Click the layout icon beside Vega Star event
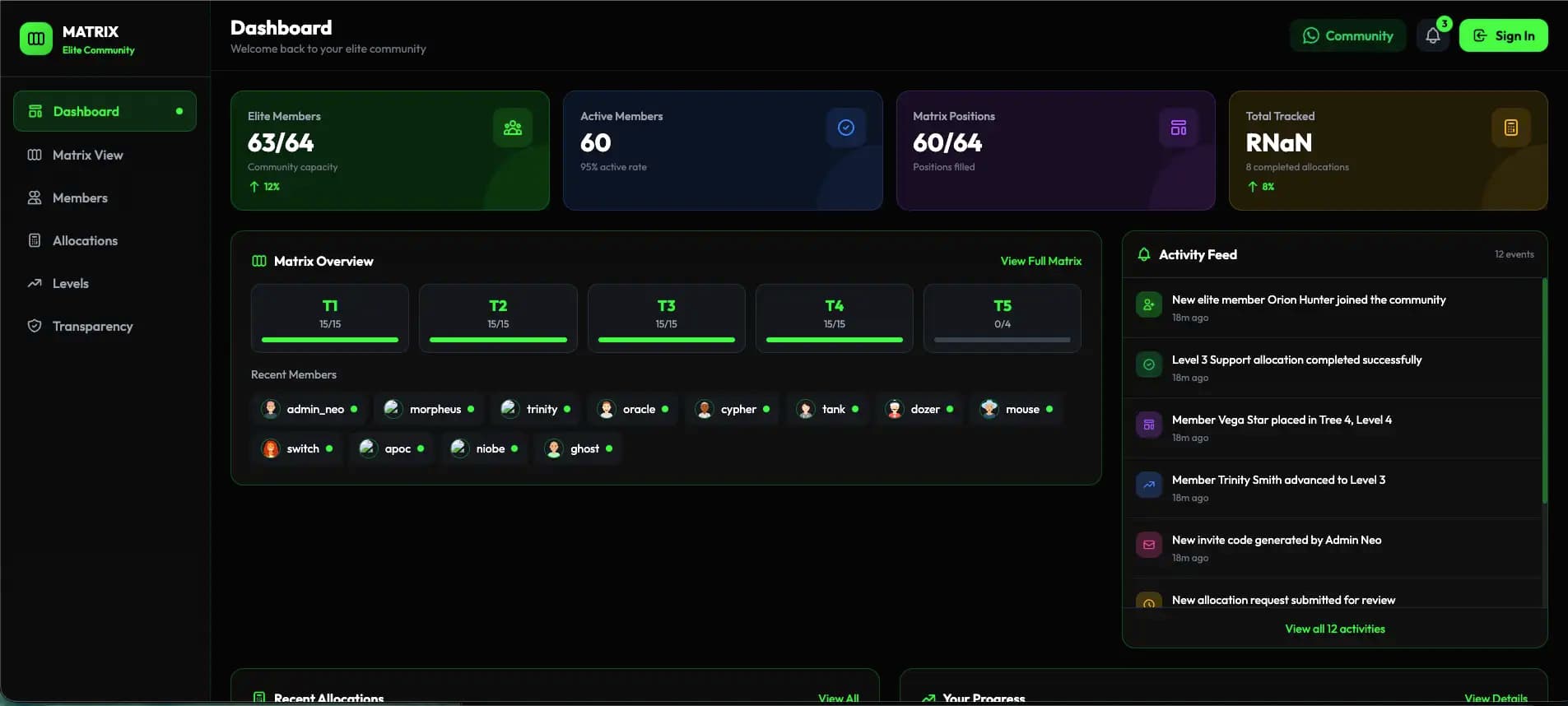 (x=1149, y=425)
